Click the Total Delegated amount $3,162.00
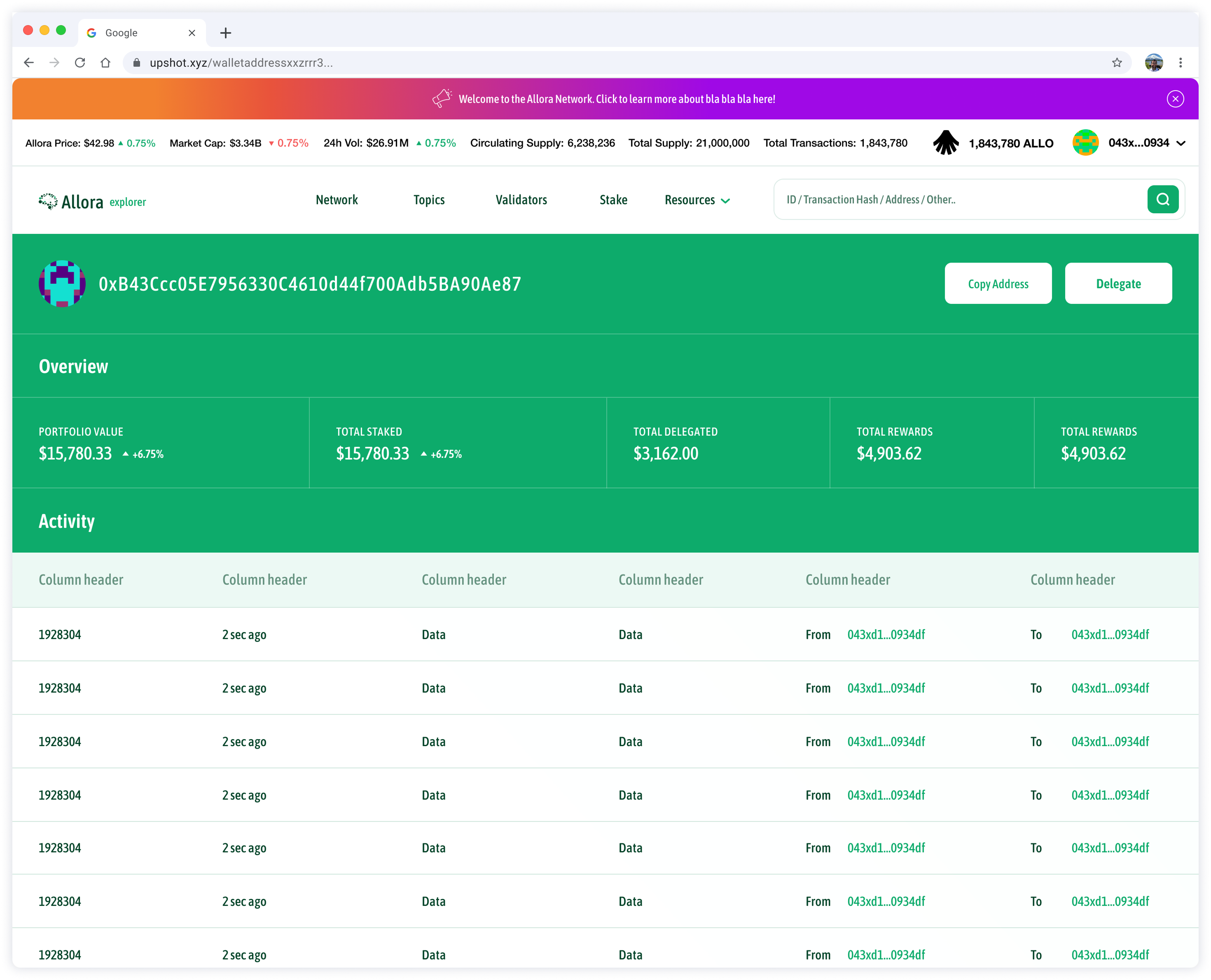1211x980 pixels. click(x=666, y=453)
